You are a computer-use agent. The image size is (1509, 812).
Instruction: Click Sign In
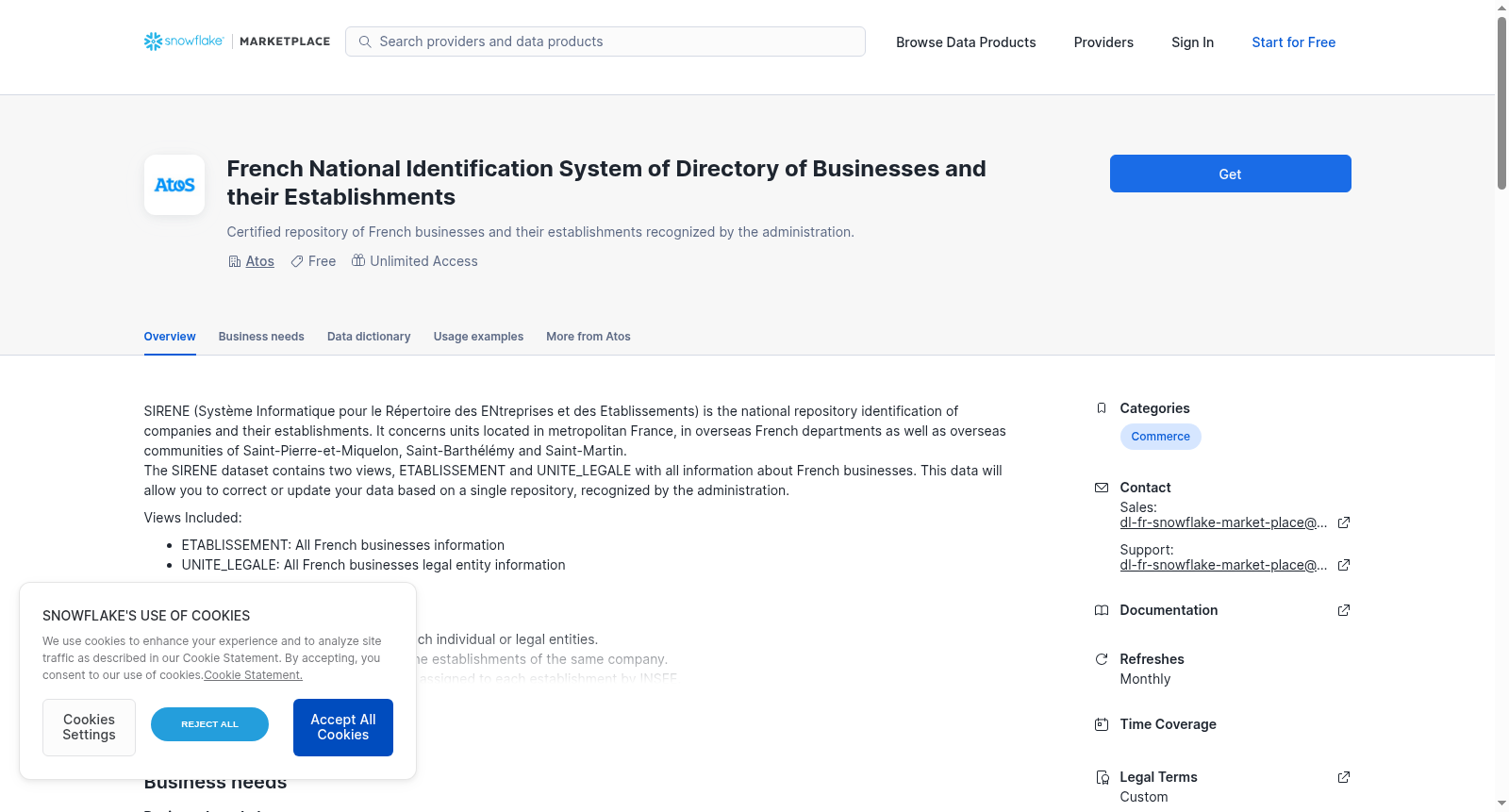[1192, 42]
